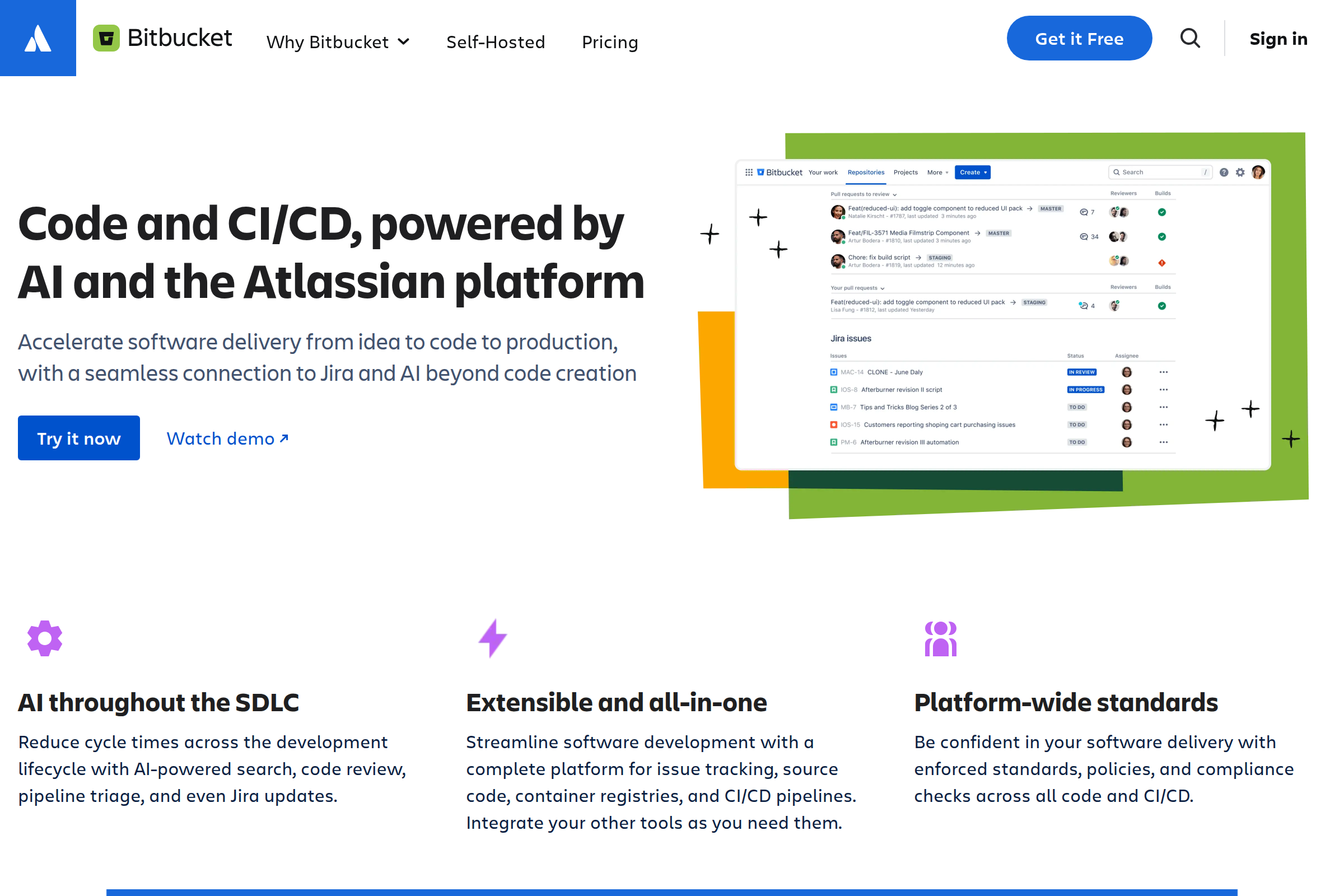
Task: Open the Watch demo link
Action: (227, 438)
